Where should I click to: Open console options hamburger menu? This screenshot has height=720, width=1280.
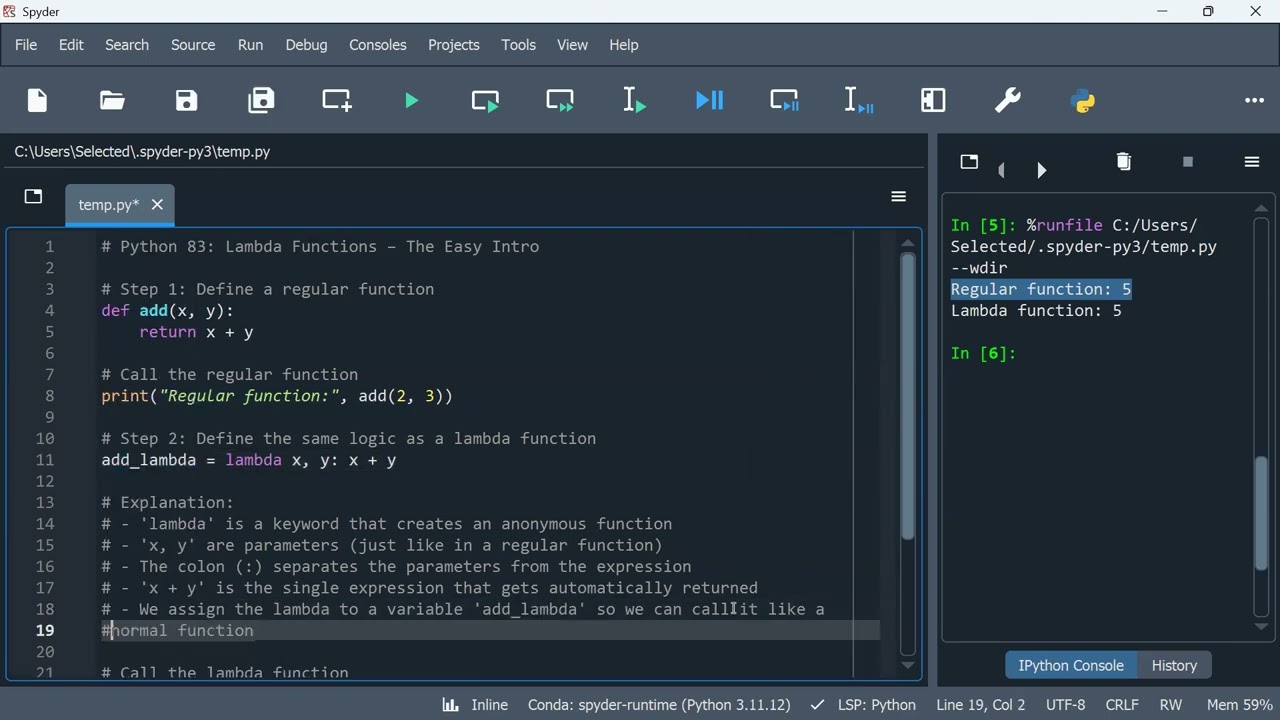point(1251,162)
